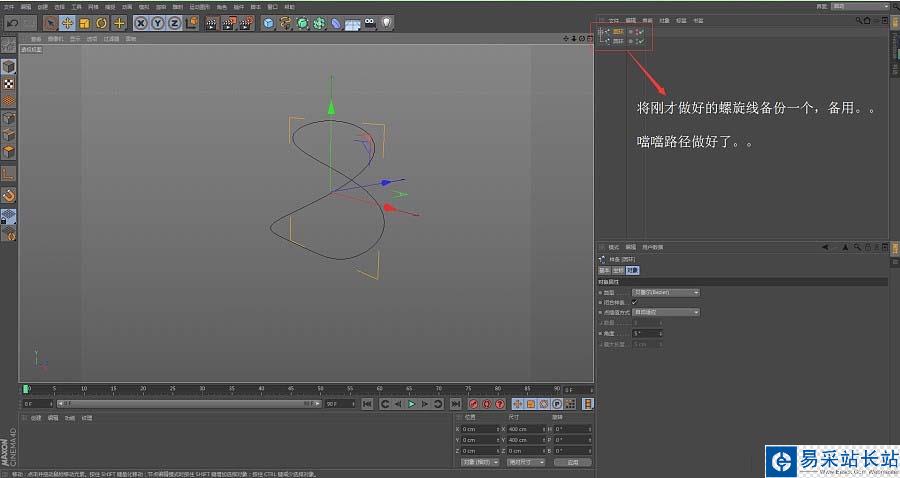The width and height of the screenshot is (900, 478).
Task: Toggle Position keyframe recording icon
Action: (517, 404)
